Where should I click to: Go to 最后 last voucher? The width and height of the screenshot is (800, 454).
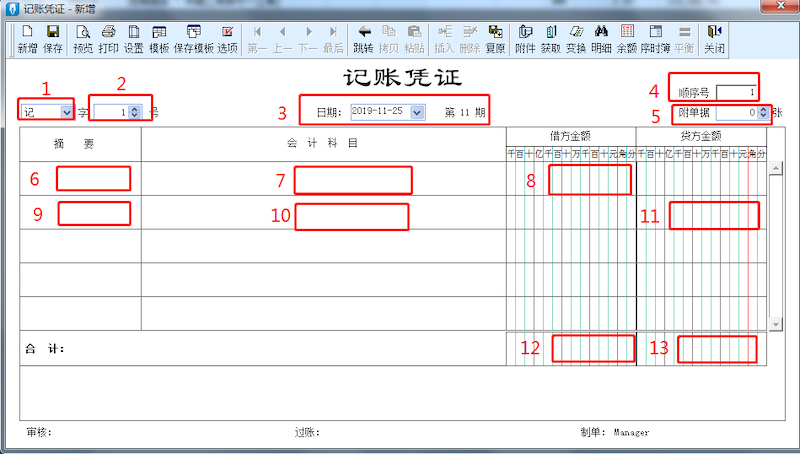point(333,39)
